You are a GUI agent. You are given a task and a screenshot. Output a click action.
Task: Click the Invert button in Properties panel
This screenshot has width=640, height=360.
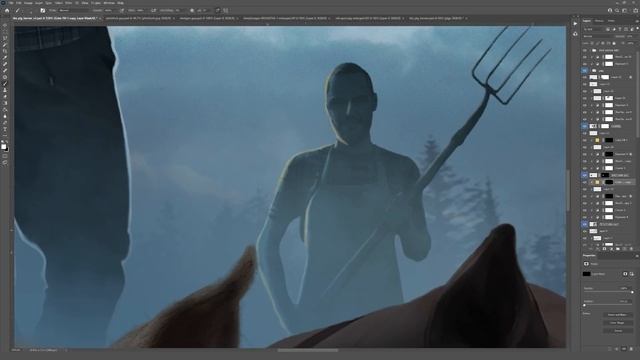(x=618, y=331)
